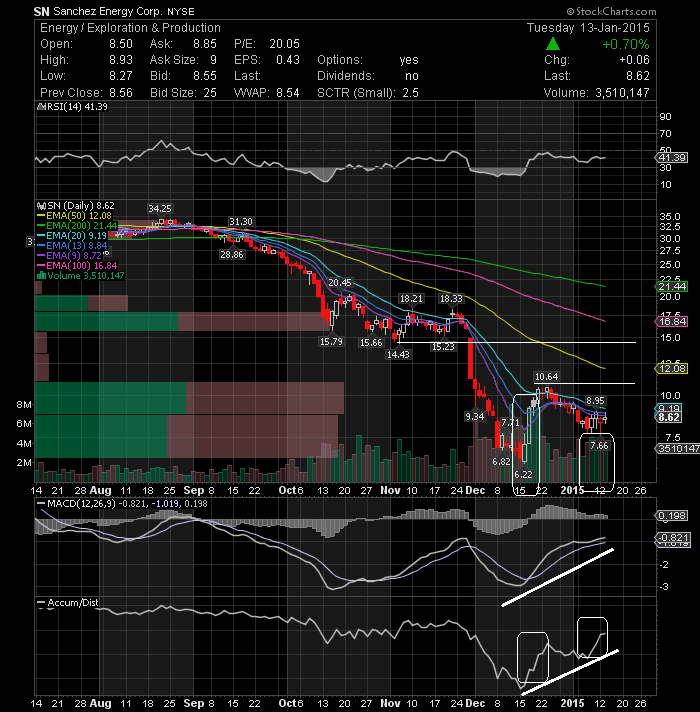Select the Prev Close value 8.56

point(121,93)
